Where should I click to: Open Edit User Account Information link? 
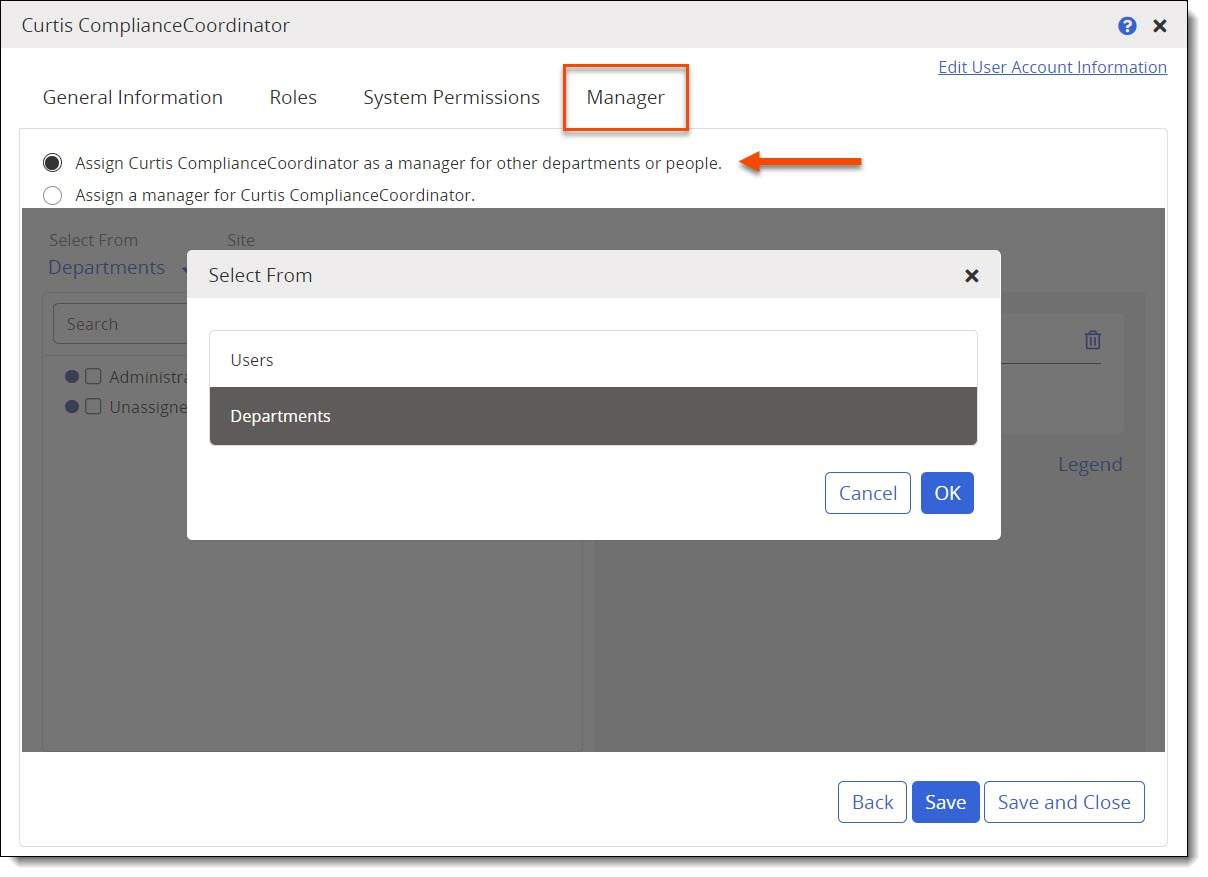1052,67
